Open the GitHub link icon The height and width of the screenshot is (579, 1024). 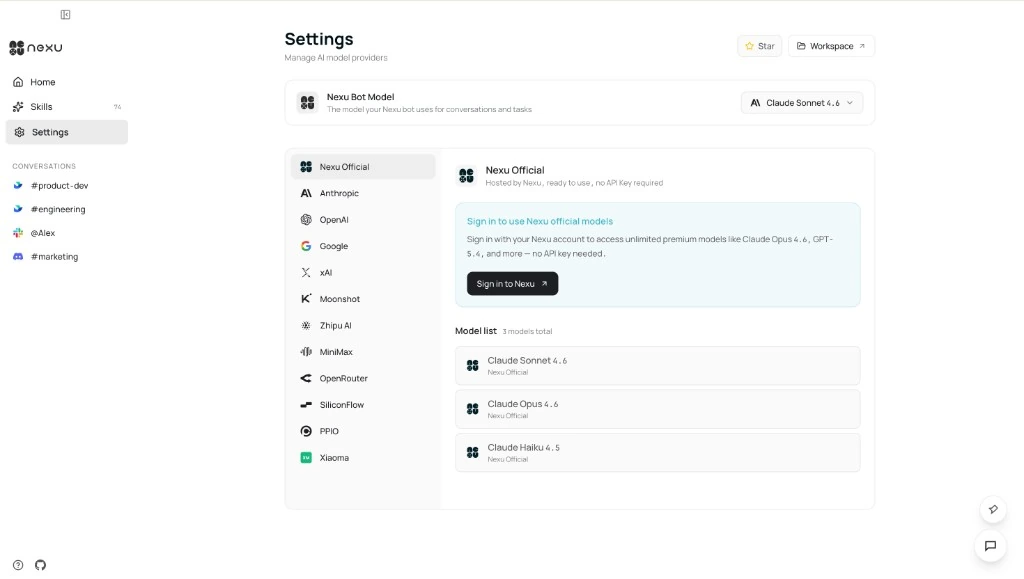40,565
